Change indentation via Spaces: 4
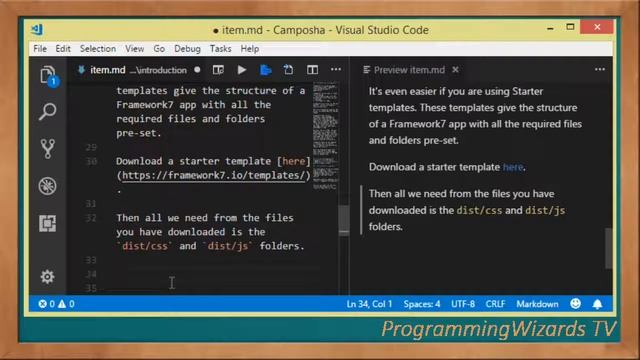The width and height of the screenshot is (640, 360). point(422,304)
